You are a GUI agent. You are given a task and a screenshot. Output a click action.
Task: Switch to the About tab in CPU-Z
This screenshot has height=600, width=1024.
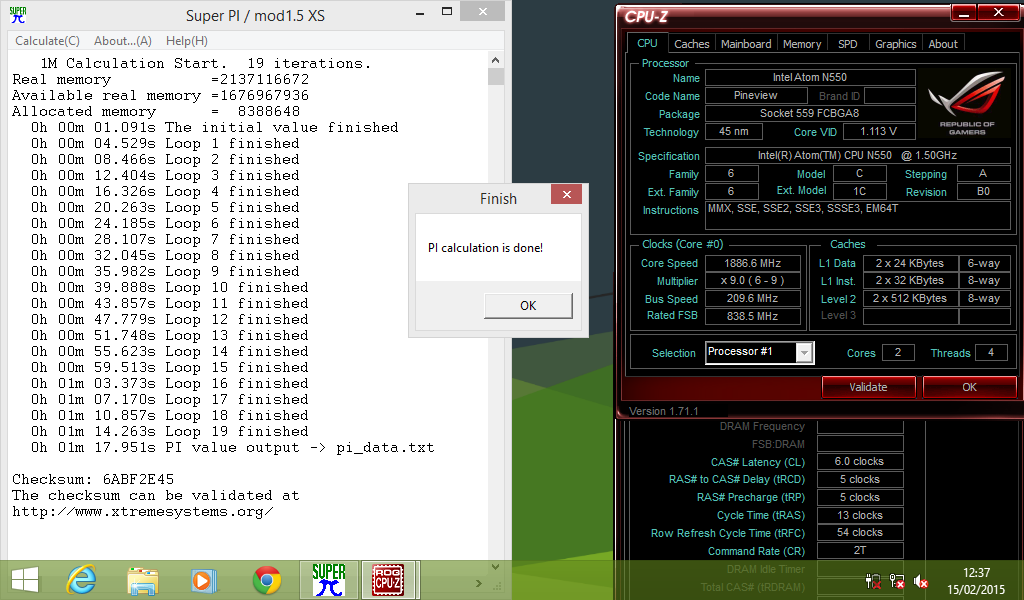click(x=943, y=44)
